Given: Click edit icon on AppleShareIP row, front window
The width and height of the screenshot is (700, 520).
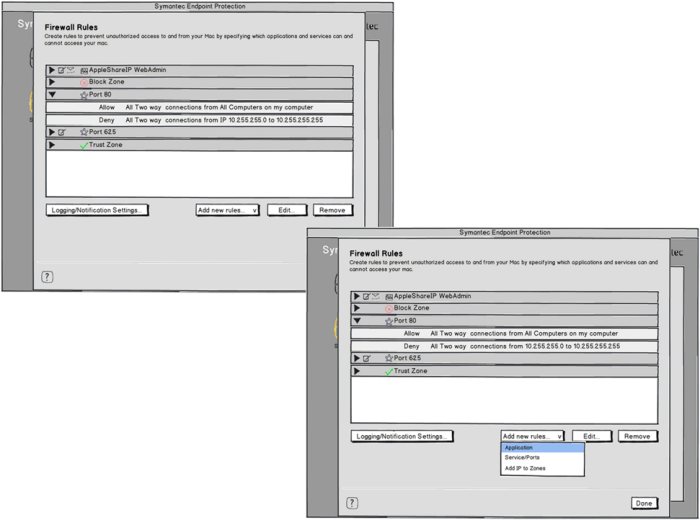Looking at the screenshot, I should [367, 296].
